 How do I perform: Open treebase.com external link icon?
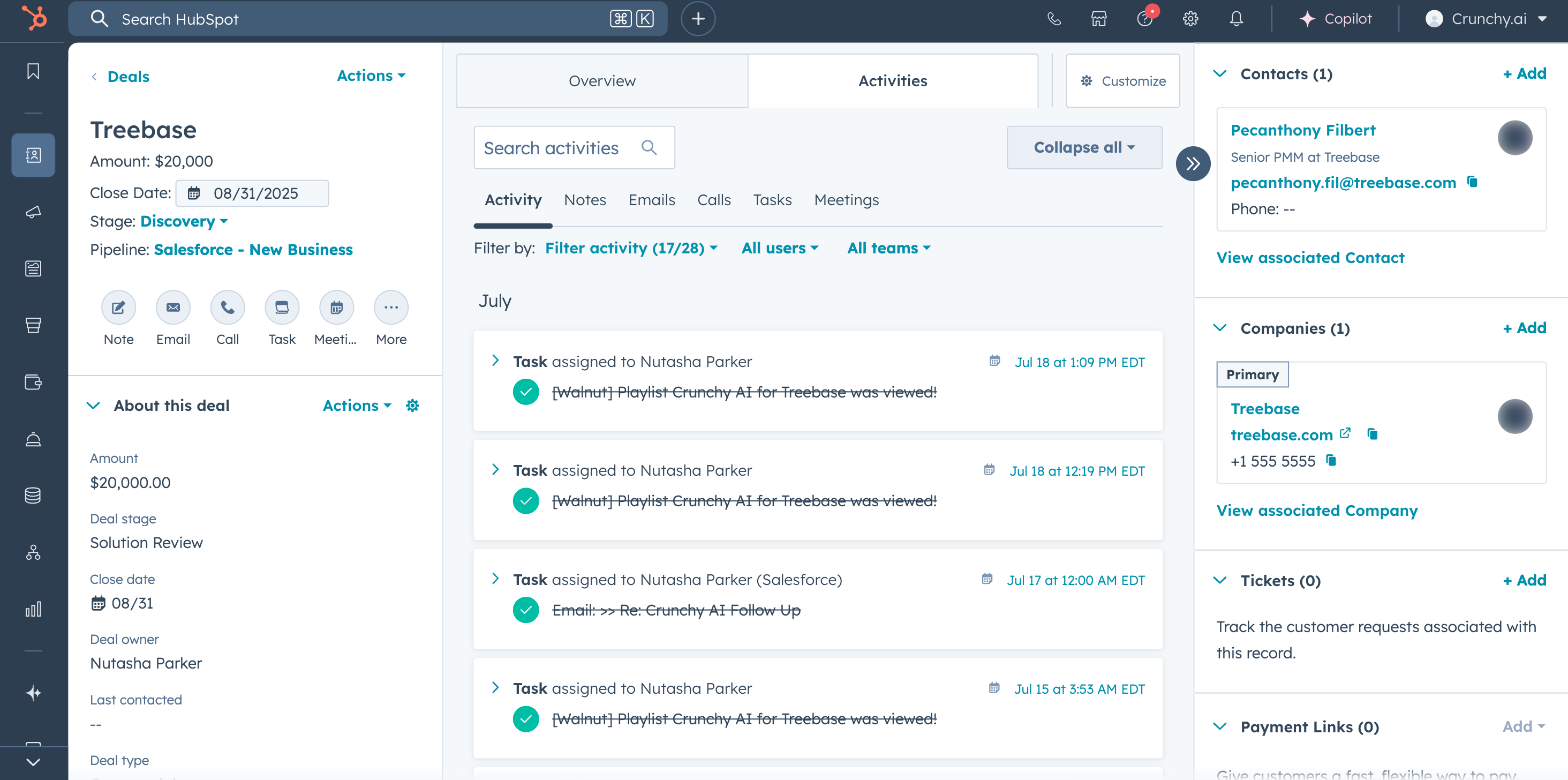click(1345, 433)
